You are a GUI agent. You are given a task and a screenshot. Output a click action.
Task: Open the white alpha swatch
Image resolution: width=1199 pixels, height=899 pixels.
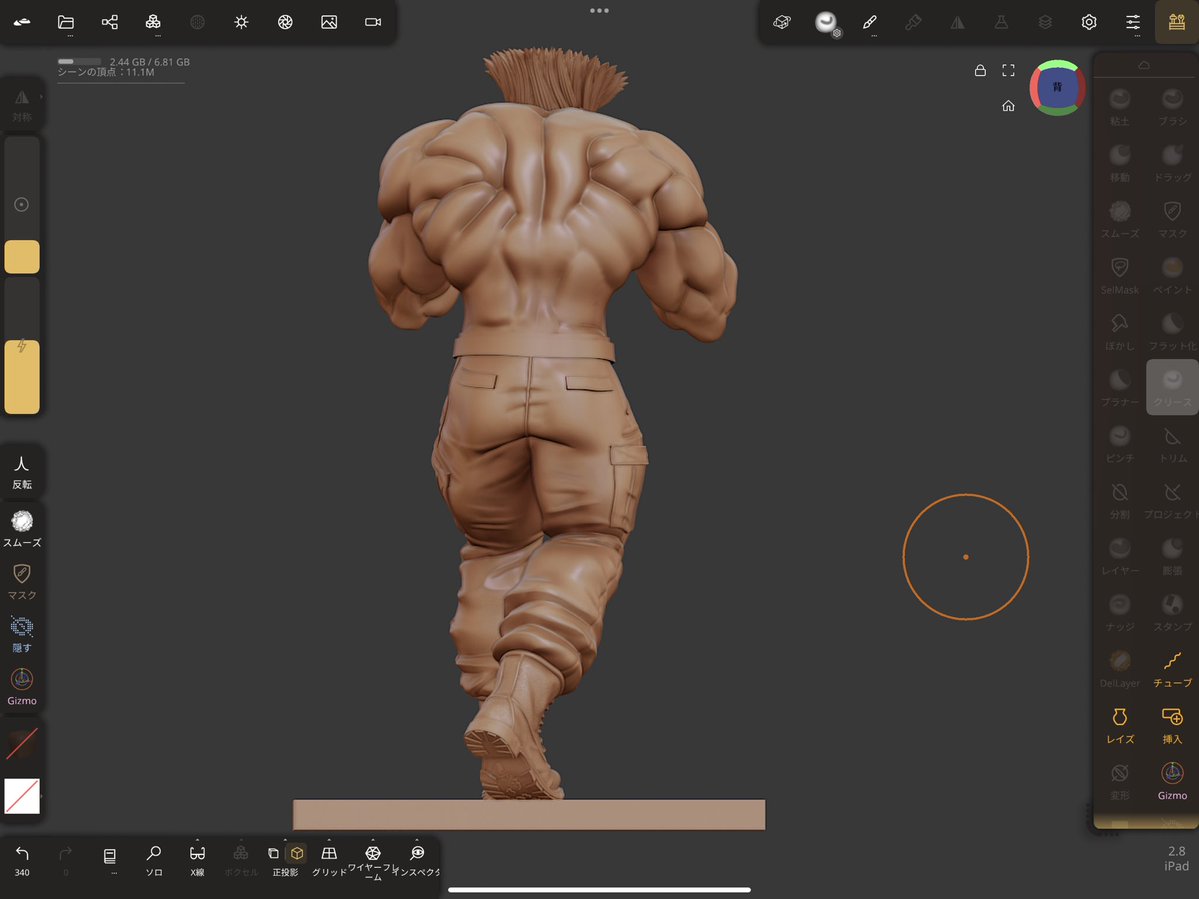pos(22,796)
